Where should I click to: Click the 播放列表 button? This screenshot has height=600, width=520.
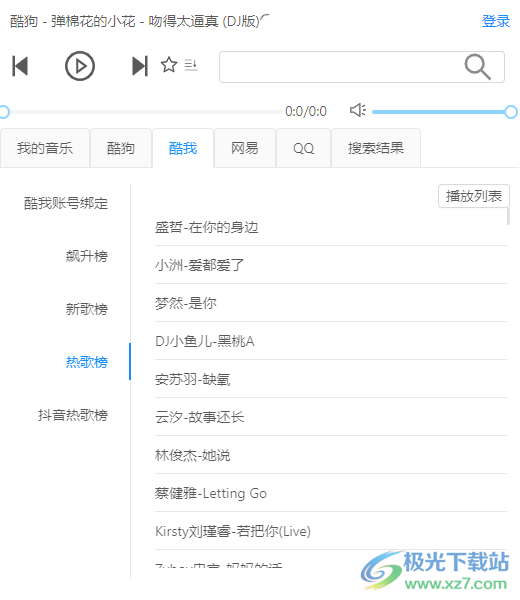point(473,196)
